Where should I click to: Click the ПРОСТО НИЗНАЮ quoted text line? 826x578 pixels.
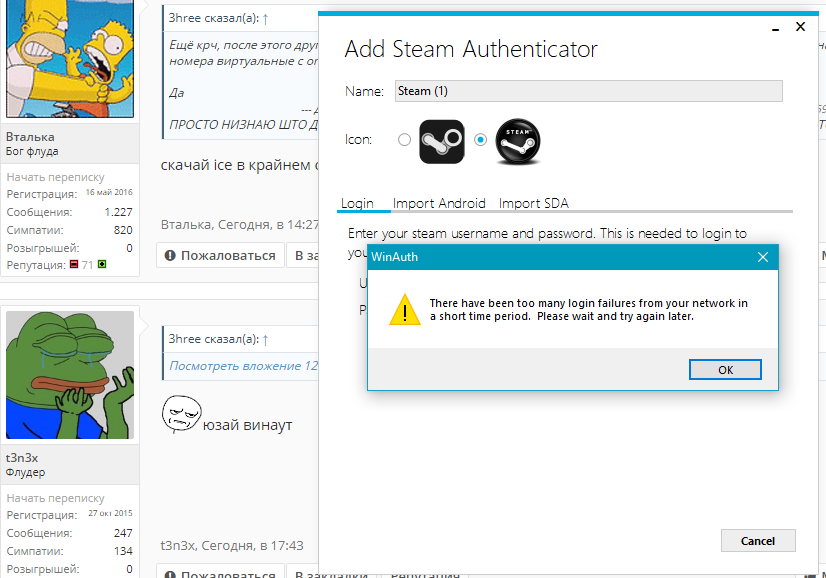point(243,125)
